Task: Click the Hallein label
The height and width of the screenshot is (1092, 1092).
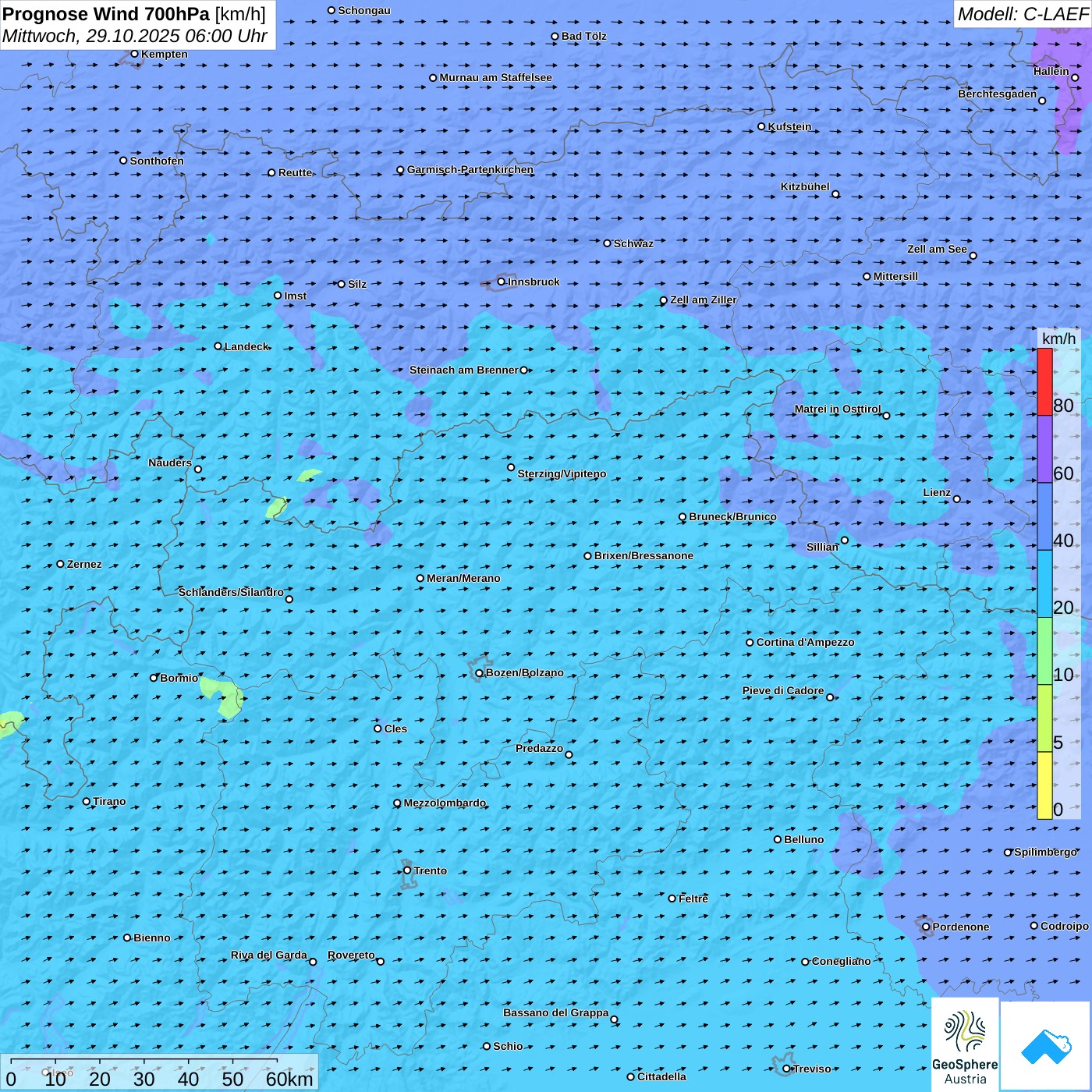Action: click(1051, 71)
